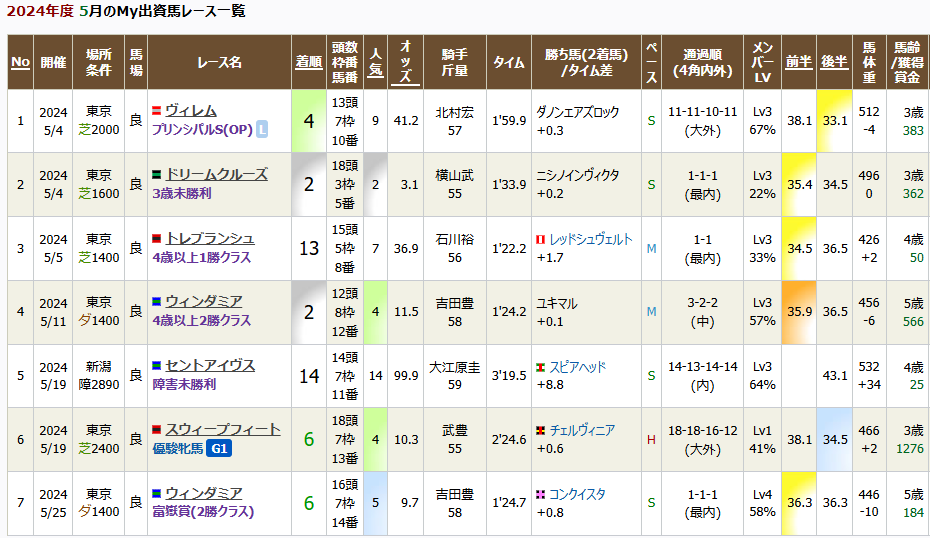Viewport: 930px width, 538px height.
Task: Sort races by 着順 column header
Action: point(309,62)
